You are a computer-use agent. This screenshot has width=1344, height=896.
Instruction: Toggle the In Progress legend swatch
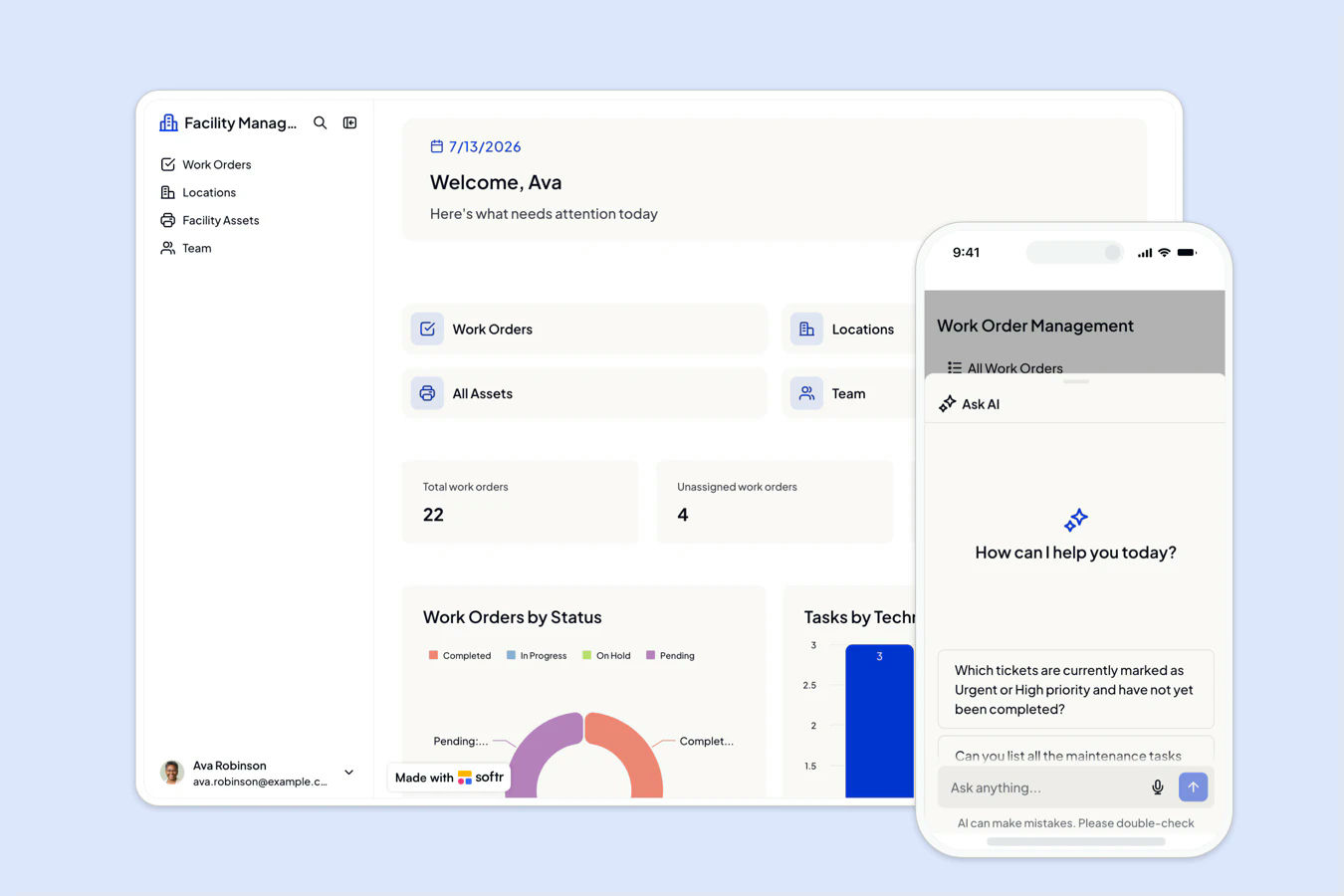click(511, 655)
